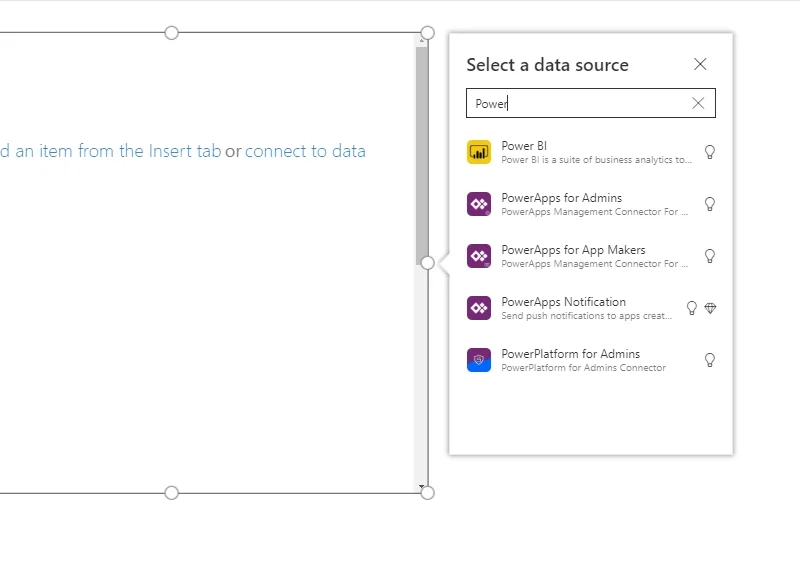Click the Power BI description text
The width and height of the screenshot is (800, 574).
pos(596,160)
